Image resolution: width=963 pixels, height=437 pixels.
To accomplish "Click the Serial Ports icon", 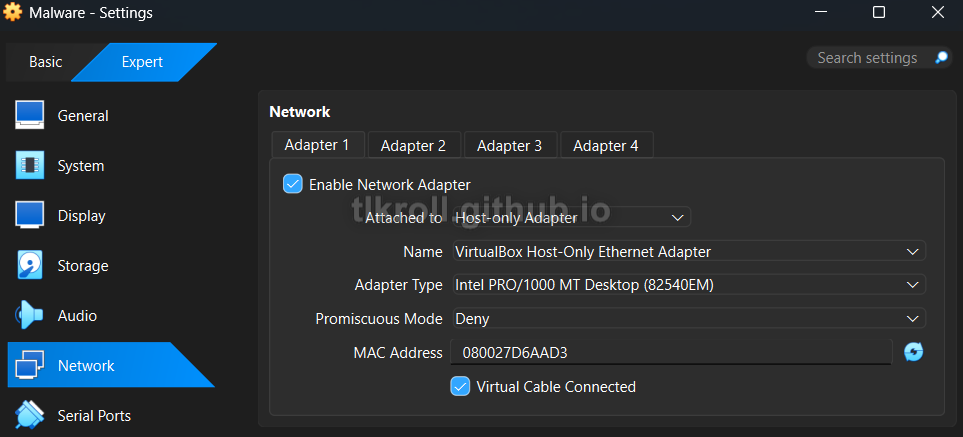I will 30,414.
